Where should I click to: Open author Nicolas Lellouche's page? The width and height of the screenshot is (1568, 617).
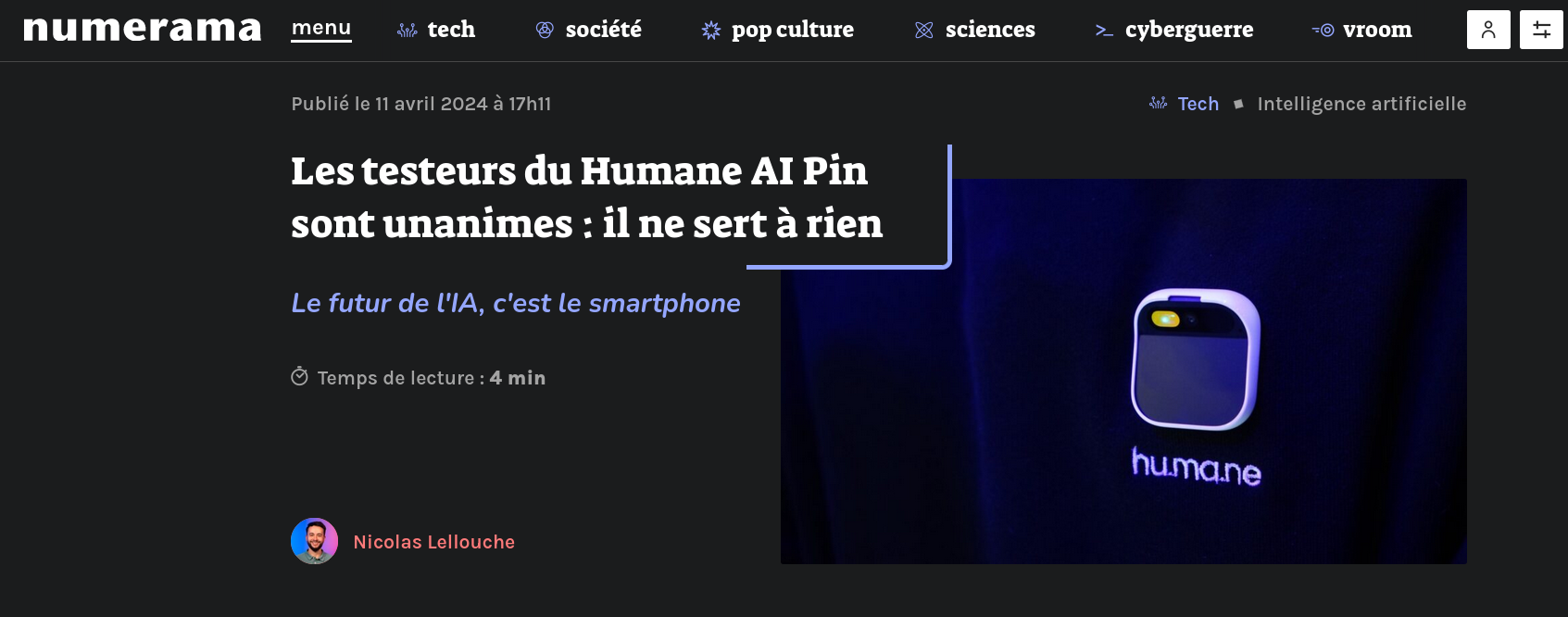point(433,542)
